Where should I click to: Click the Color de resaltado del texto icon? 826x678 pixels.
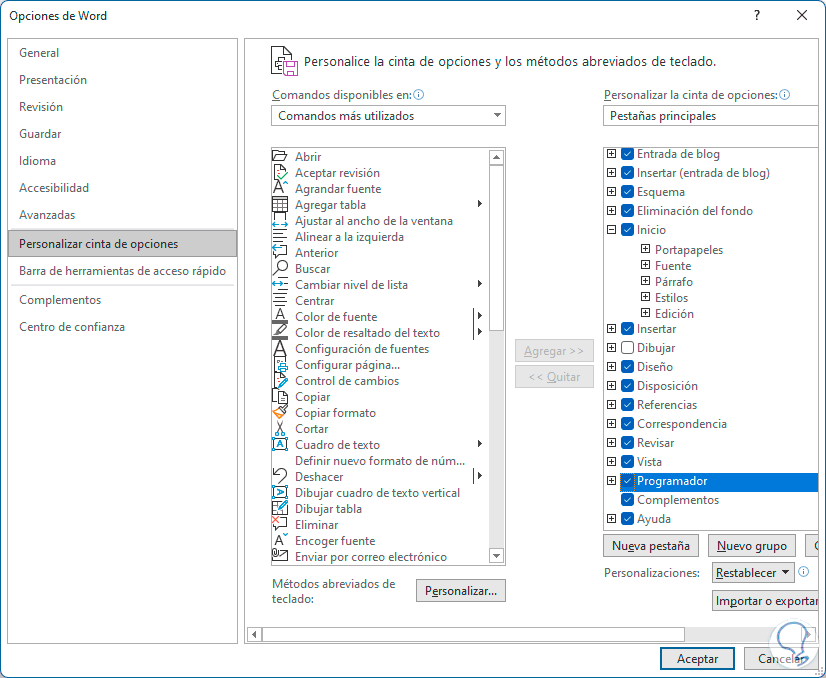click(280, 332)
